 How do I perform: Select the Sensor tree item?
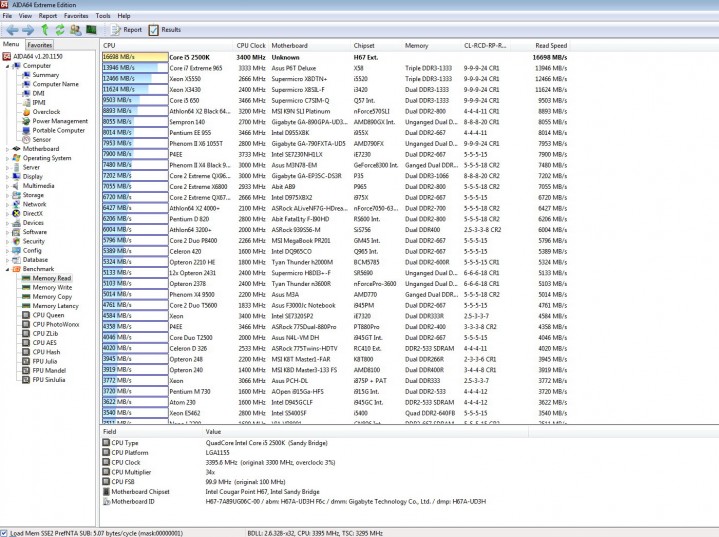pos(42,139)
